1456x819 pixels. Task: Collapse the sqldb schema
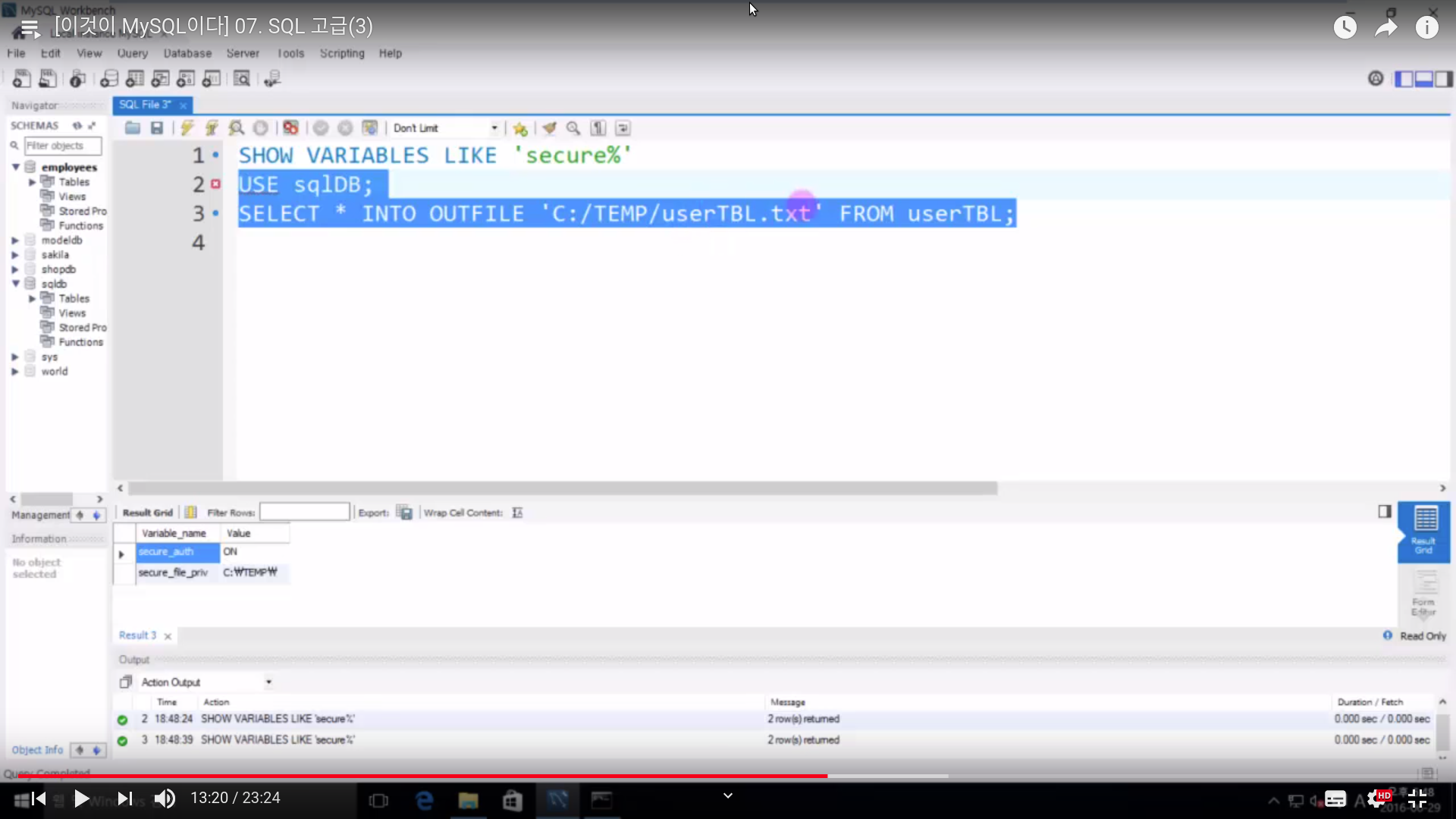pyautogui.click(x=15, y=284)
